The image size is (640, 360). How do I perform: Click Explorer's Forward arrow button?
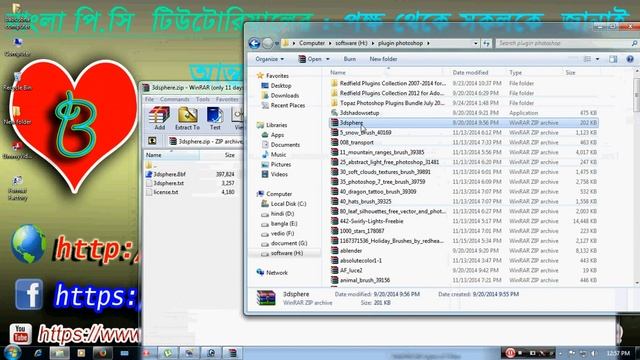[267, 43]
